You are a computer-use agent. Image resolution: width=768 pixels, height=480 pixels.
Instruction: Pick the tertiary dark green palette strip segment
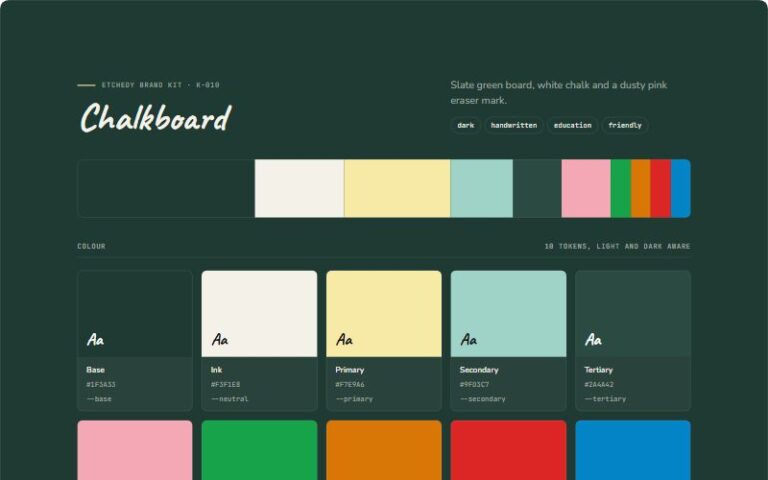537,189
